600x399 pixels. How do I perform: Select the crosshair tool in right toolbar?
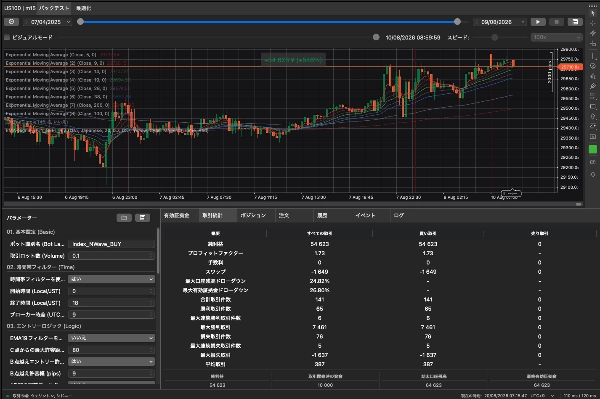click(593, 23)
